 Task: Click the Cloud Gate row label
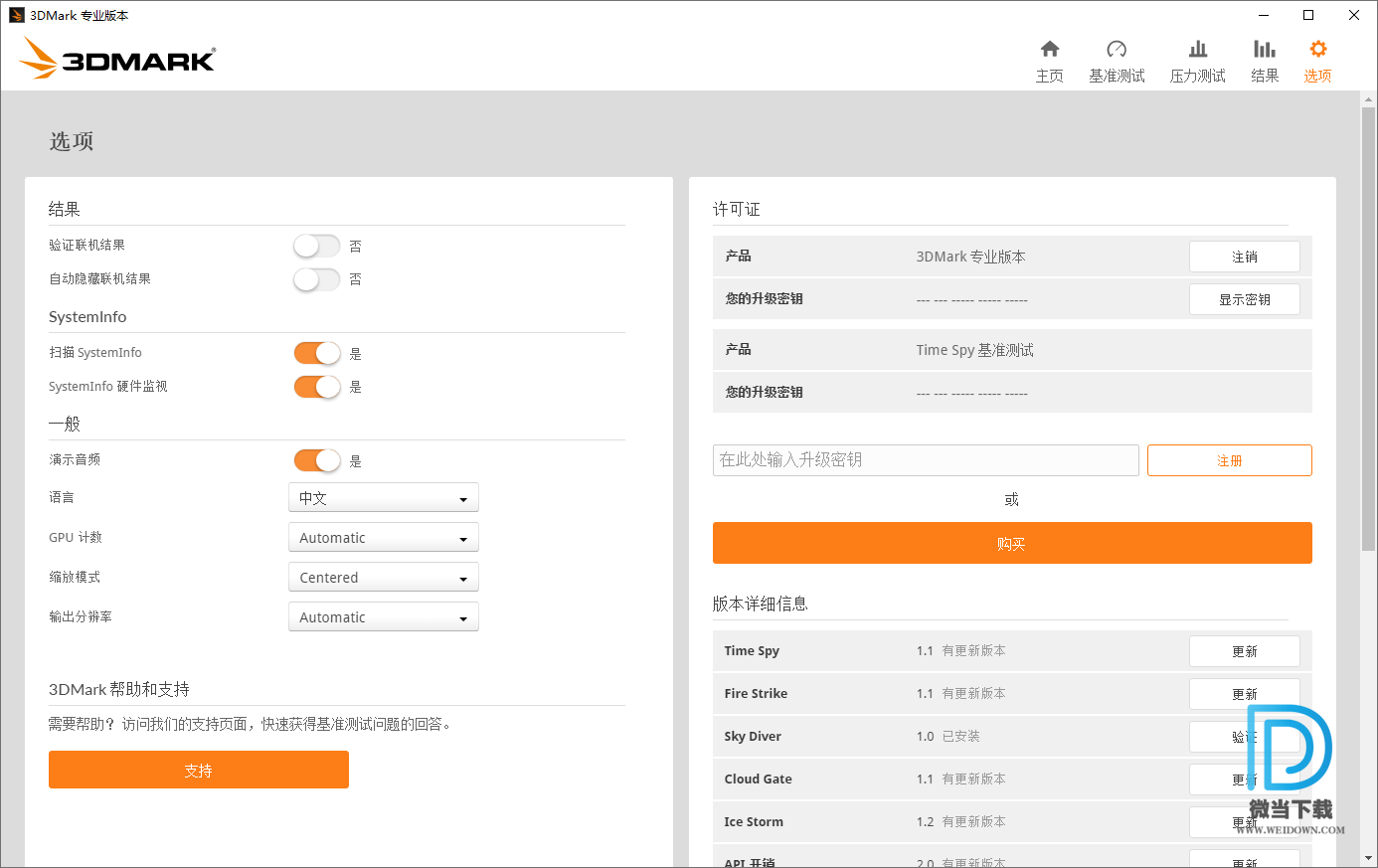click(759, 780)
